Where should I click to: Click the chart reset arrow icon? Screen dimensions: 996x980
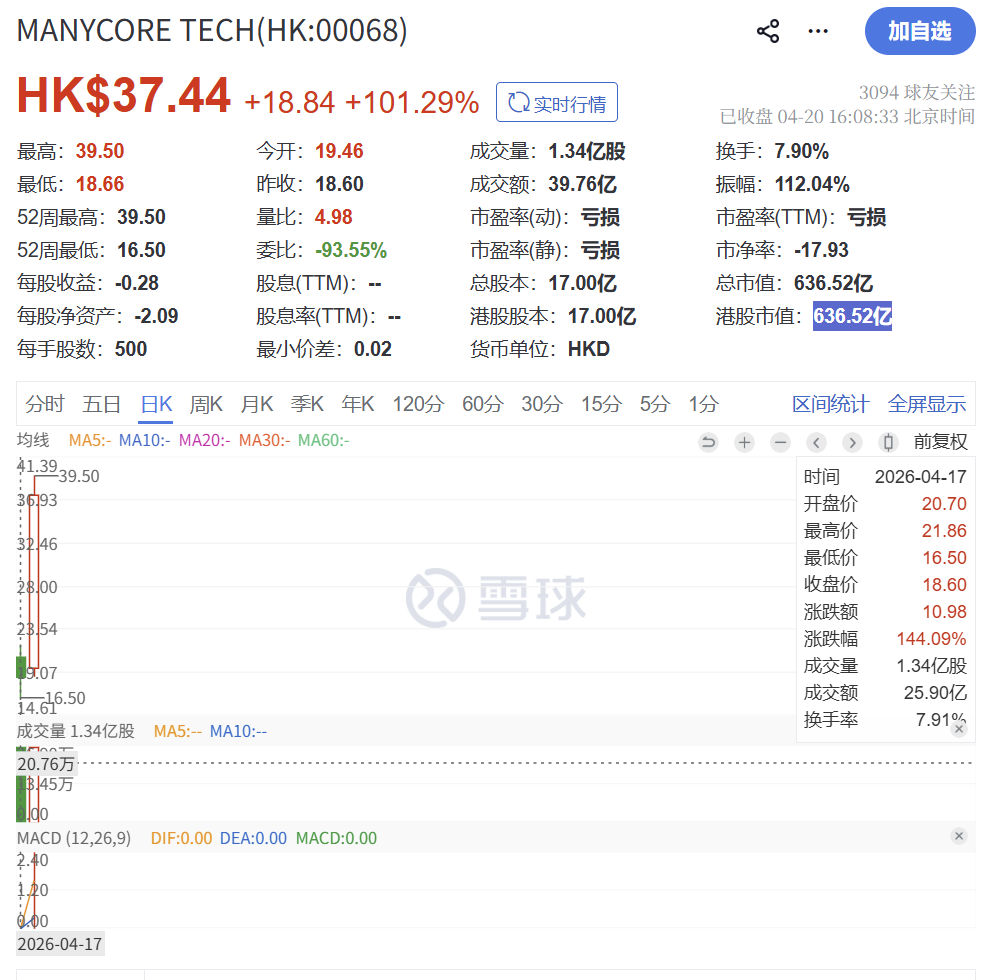708,442
